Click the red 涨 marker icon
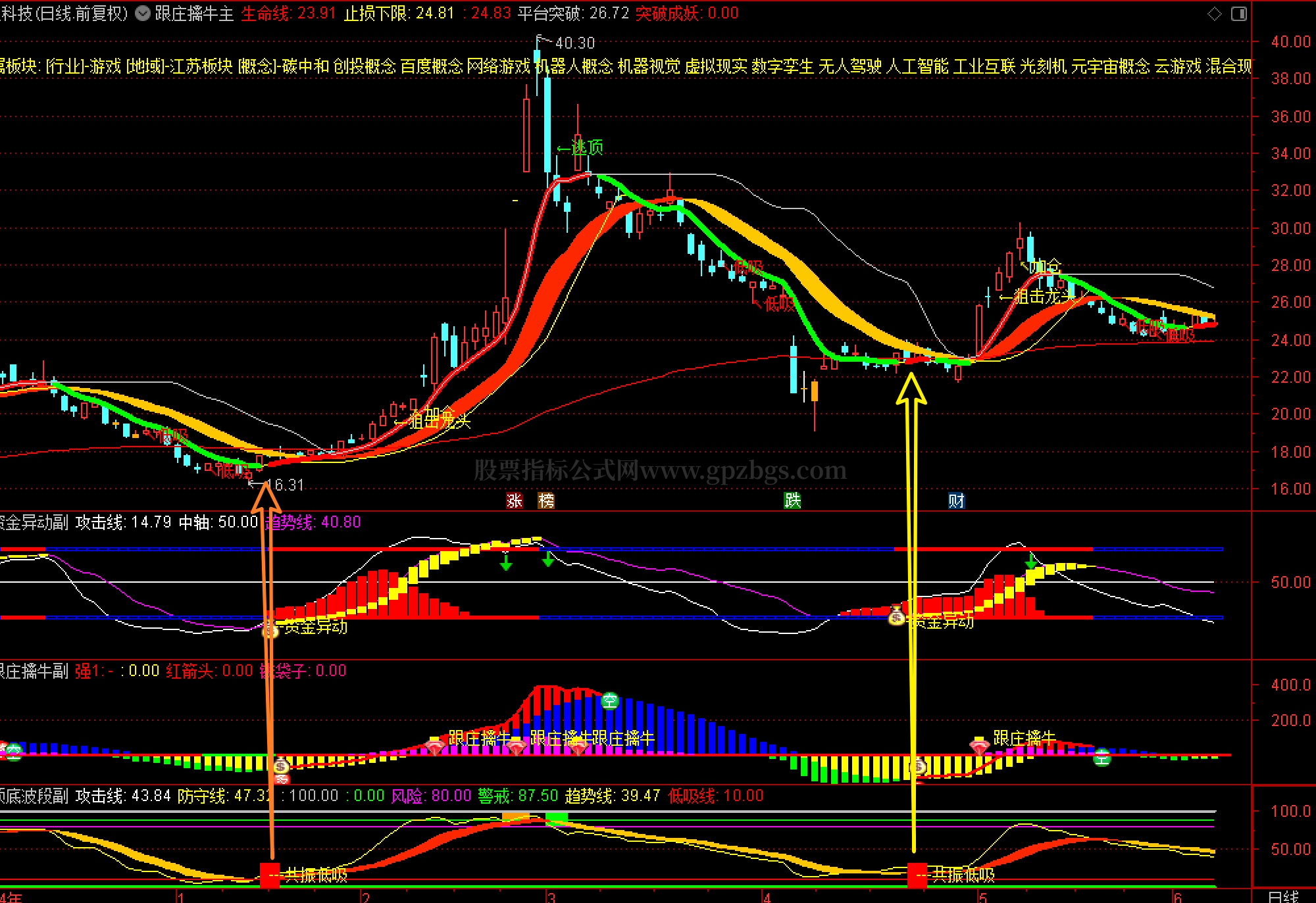This screenshot has height=903, width=1316. coord(514,501)
